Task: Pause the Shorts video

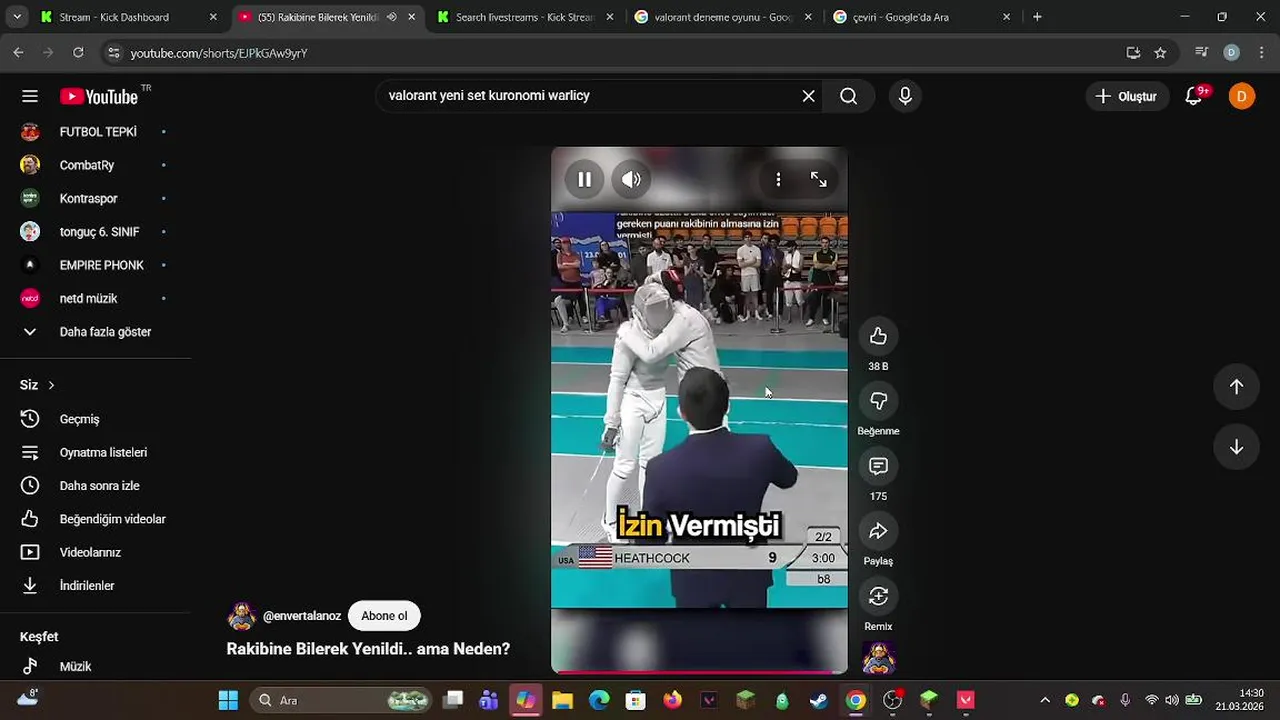Action: [x=584, y=180]
